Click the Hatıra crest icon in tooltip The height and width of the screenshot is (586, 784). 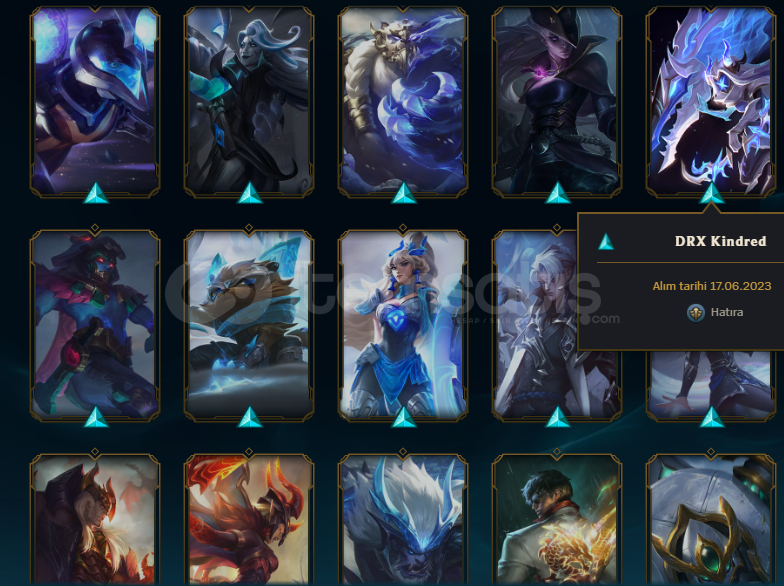click(x=696, y=312)
